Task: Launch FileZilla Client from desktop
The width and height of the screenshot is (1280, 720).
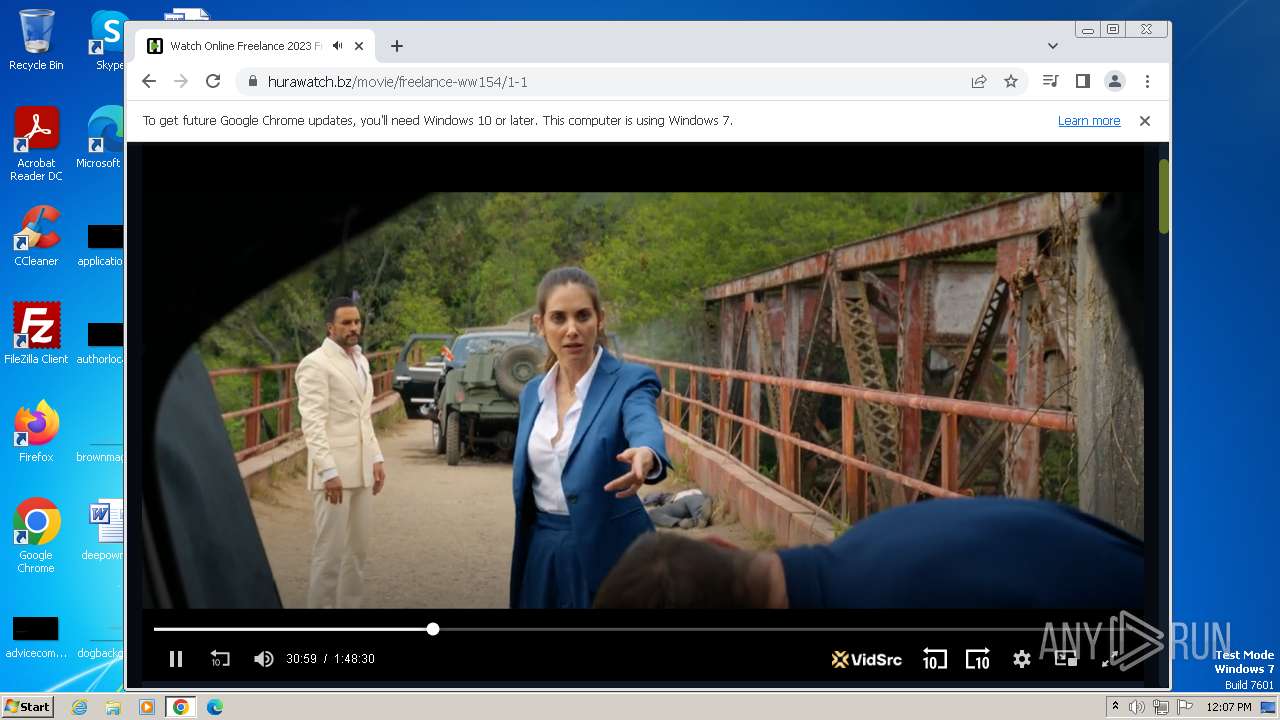Action: (36, 333)
